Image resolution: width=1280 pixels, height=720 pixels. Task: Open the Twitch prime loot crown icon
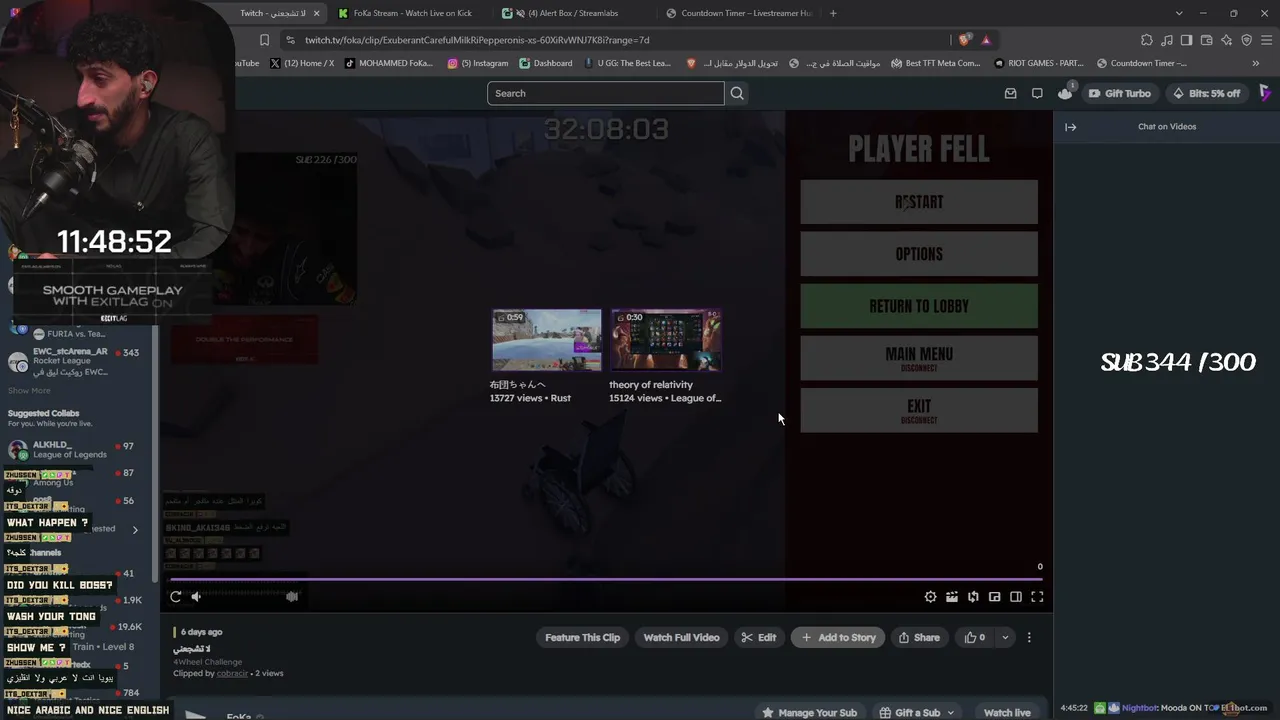pos(1065,93)
